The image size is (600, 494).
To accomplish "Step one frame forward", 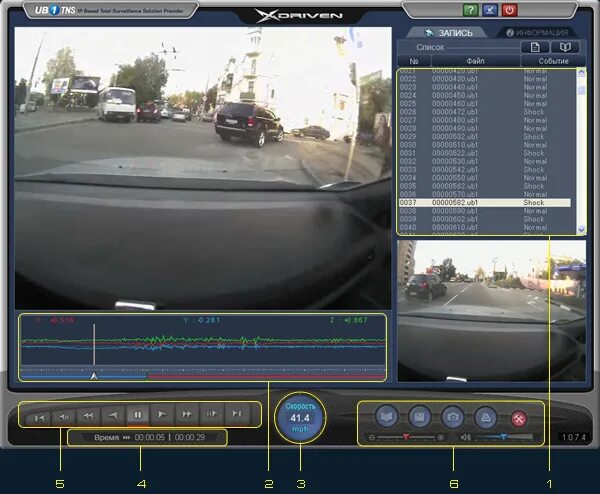I will [x=212, y=414].
